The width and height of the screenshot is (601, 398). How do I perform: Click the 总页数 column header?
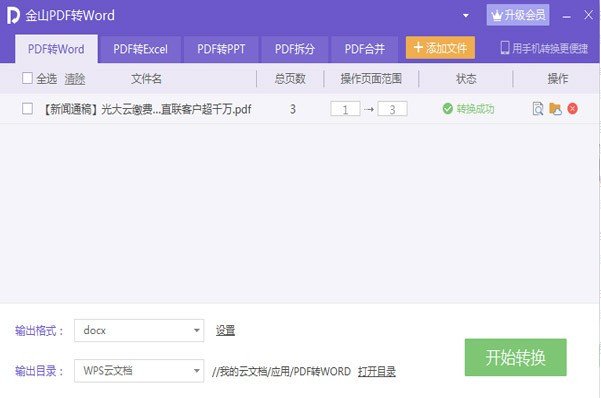tap(290, 79)
